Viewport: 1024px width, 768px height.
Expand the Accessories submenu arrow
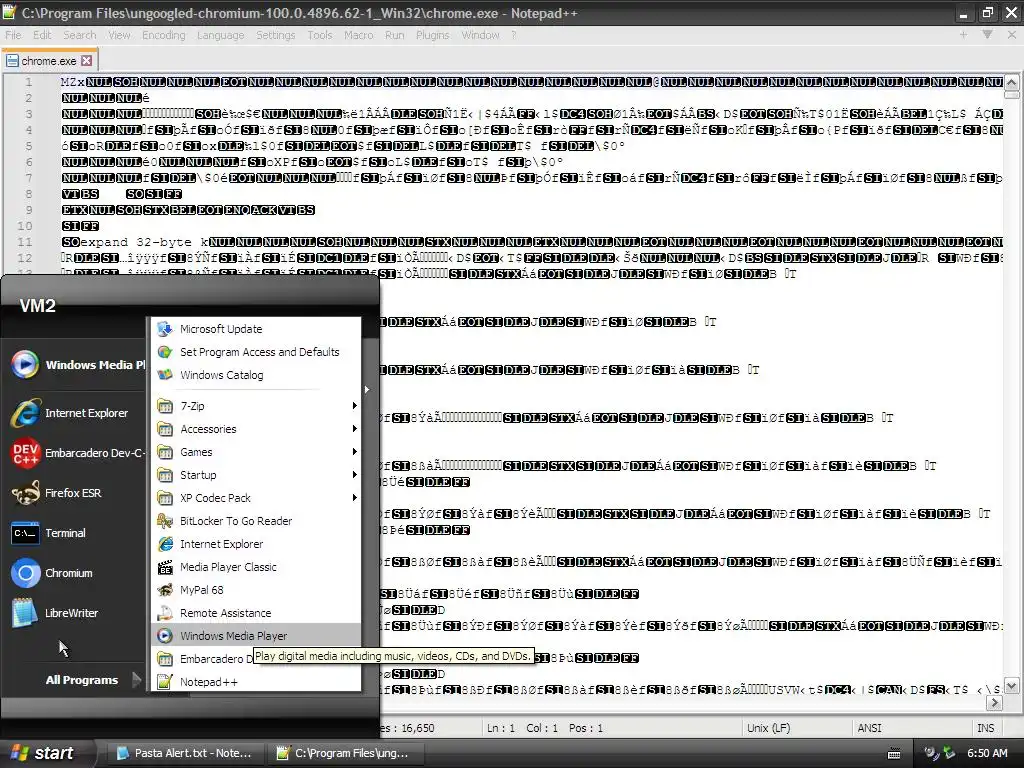pos(355,429)
